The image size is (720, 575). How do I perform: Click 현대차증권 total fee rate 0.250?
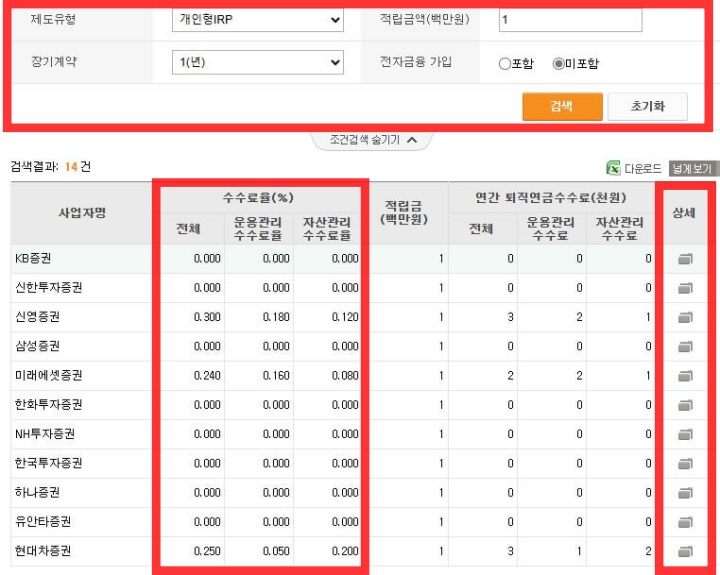point(207,552)
